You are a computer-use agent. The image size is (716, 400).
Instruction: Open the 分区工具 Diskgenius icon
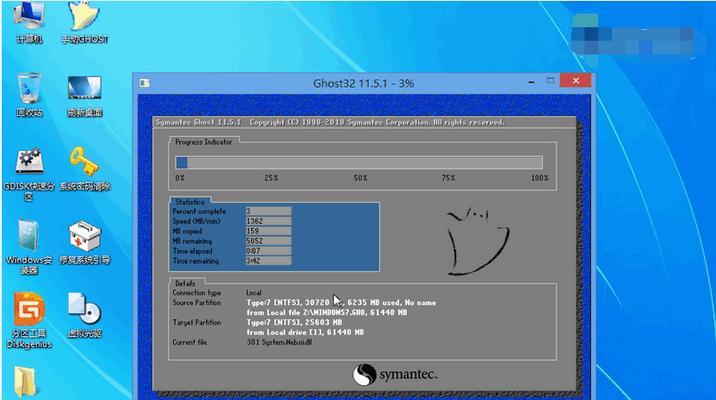[29, 321]
